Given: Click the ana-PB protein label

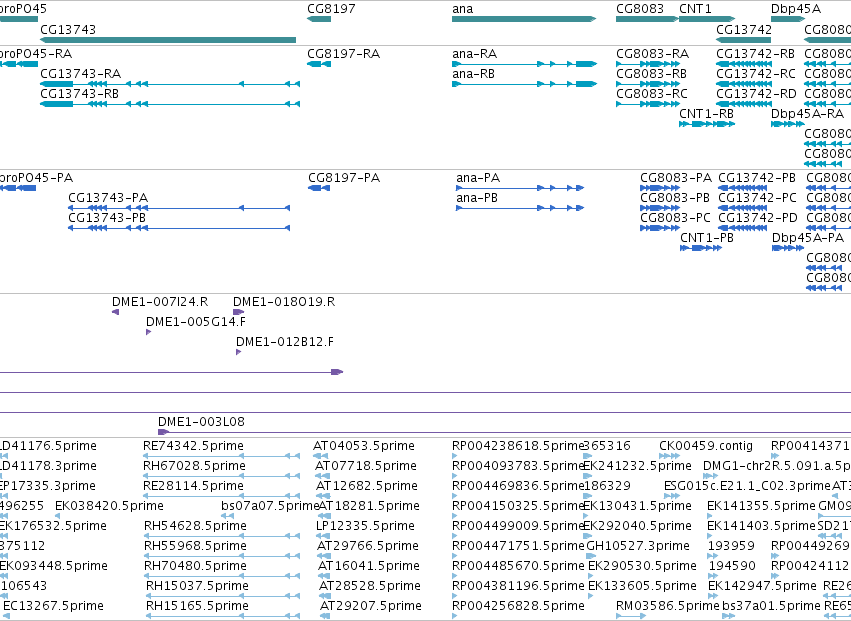Looking at the screenshot, I should coord(477,198).
